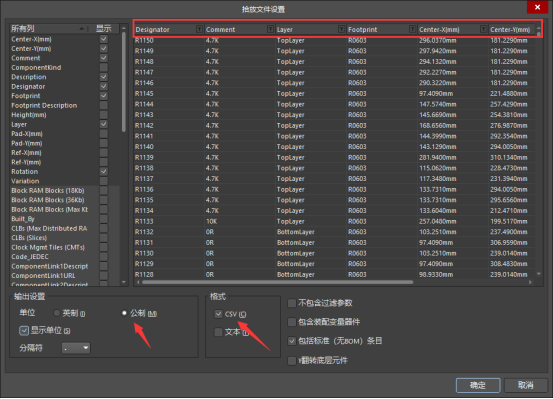Select the 公制 (metric) unit radio

[x=124, y=313]
